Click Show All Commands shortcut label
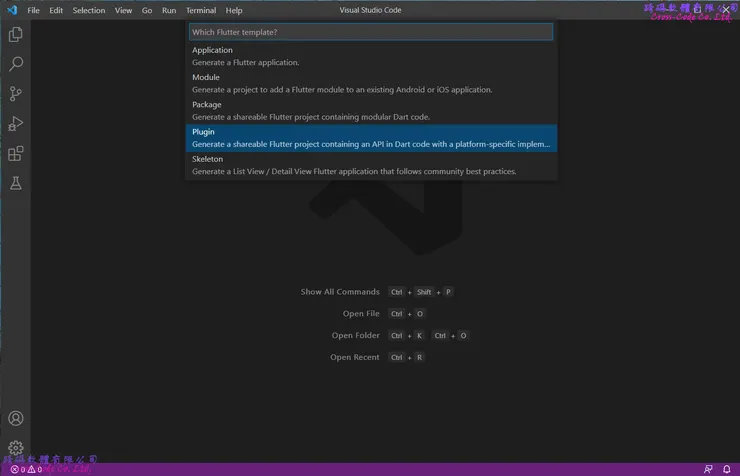 click(x=340, y=292)
